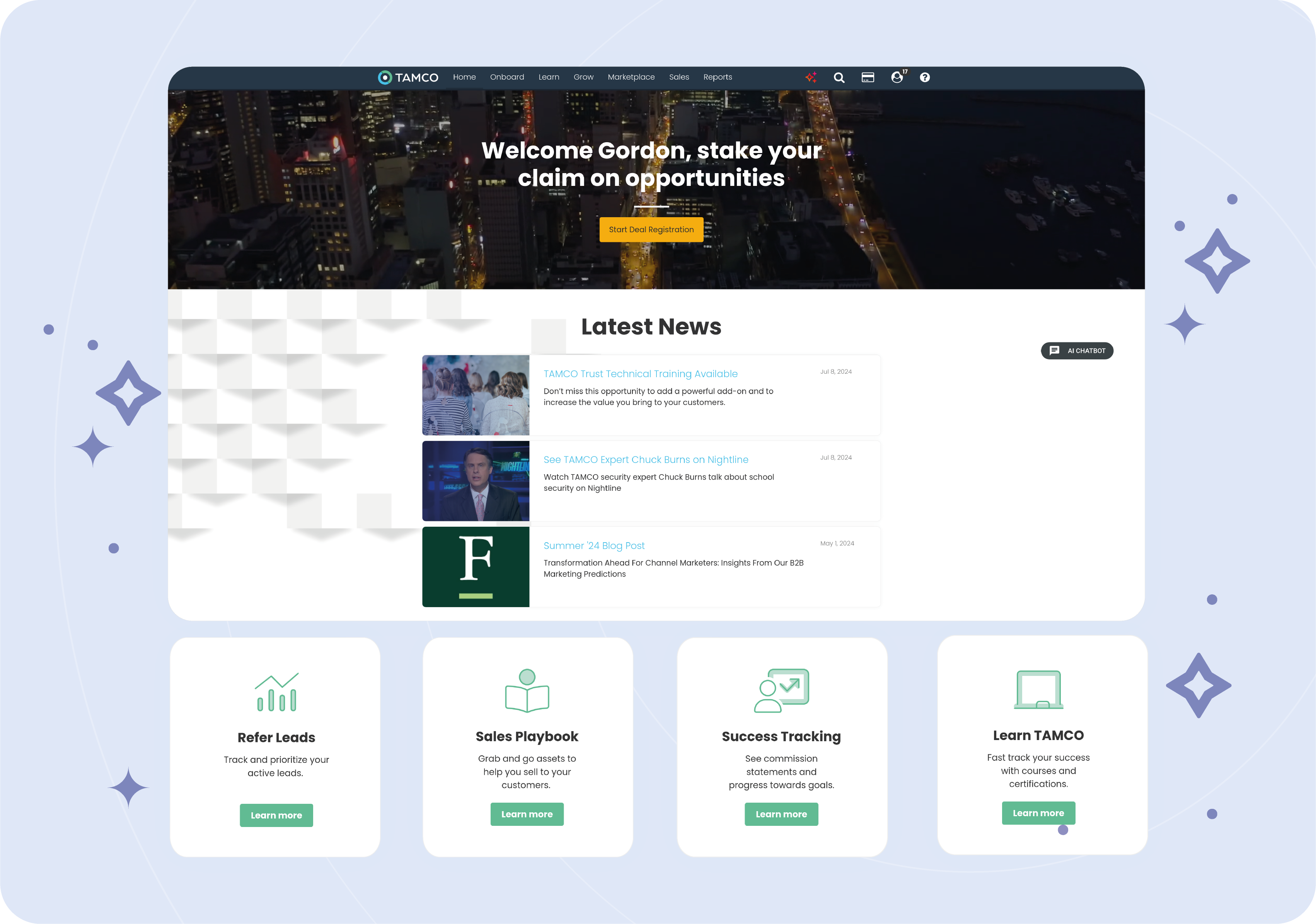Click the help question mark icon

924,77
